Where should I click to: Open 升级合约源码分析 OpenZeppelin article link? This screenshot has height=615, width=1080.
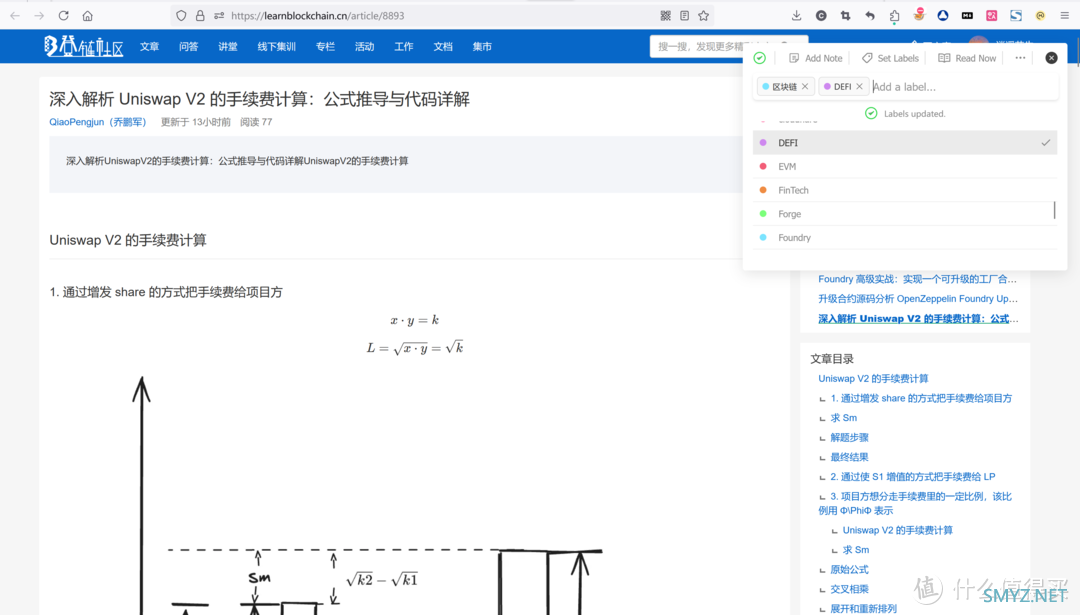pyautogui.click(x=917, y=299)
